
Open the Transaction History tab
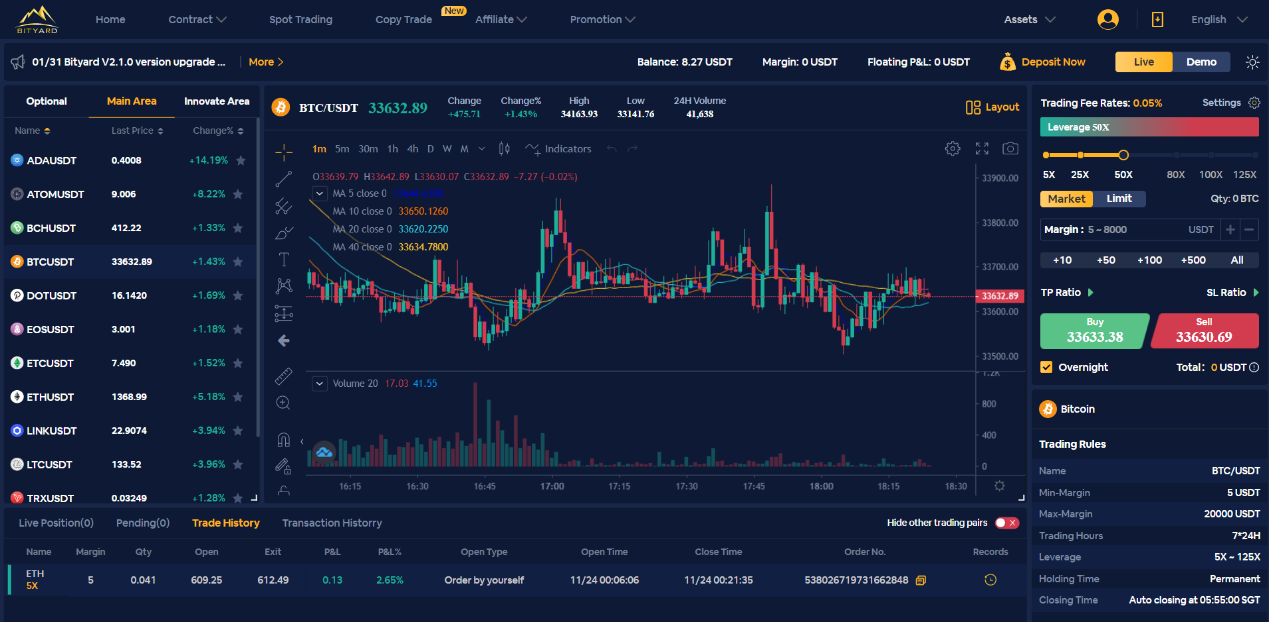pos(332,523)
